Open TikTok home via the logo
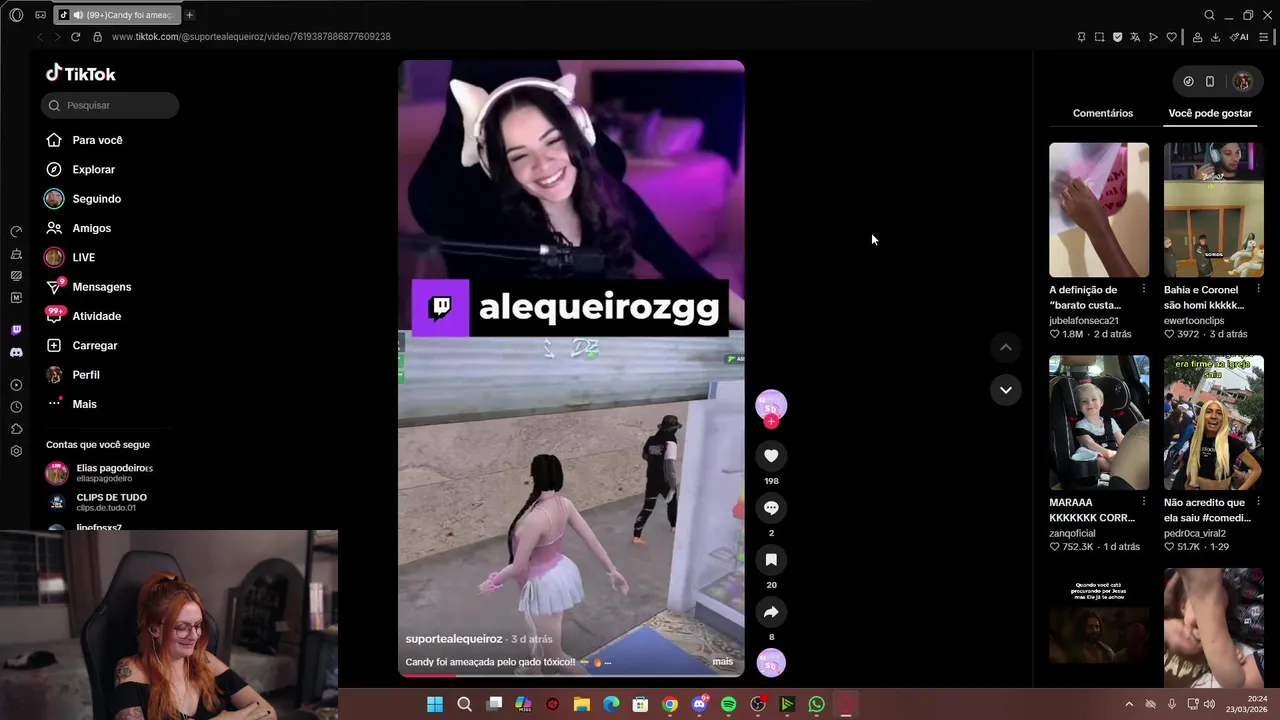The height and width of the screenshot is (720, 1280). 81,73
